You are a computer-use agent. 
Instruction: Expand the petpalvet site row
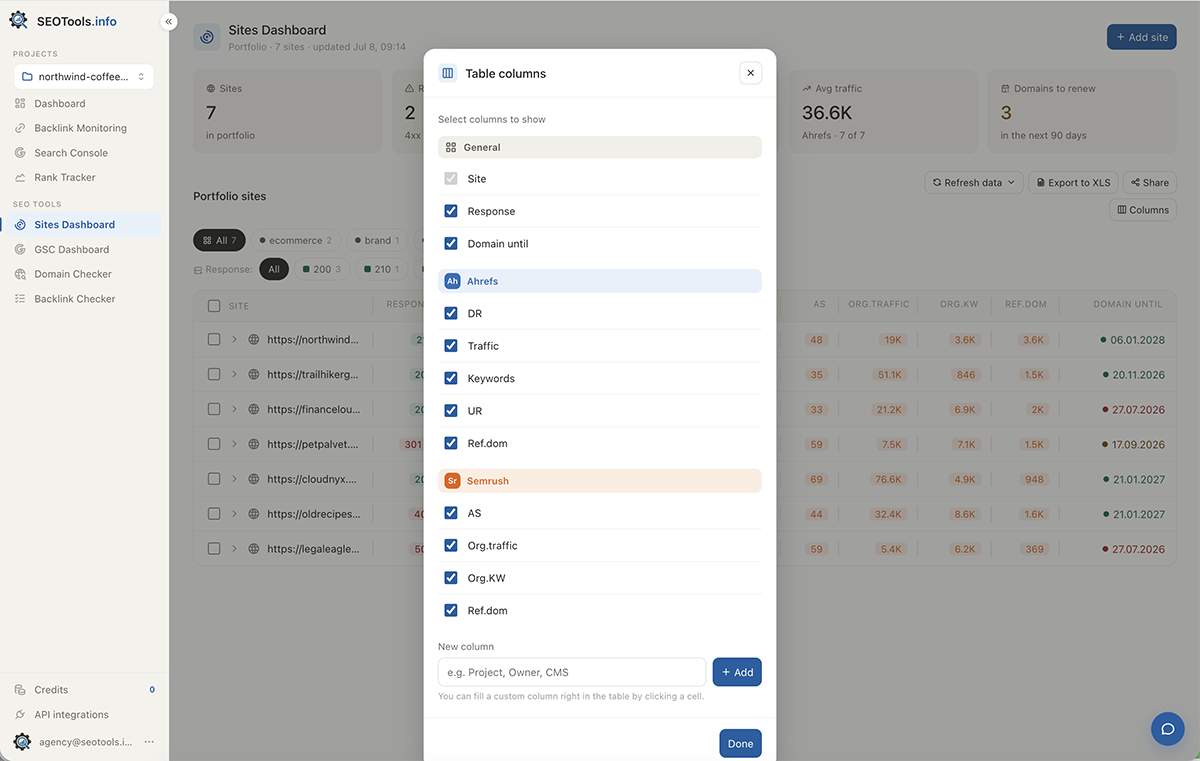tap(234, 444)
